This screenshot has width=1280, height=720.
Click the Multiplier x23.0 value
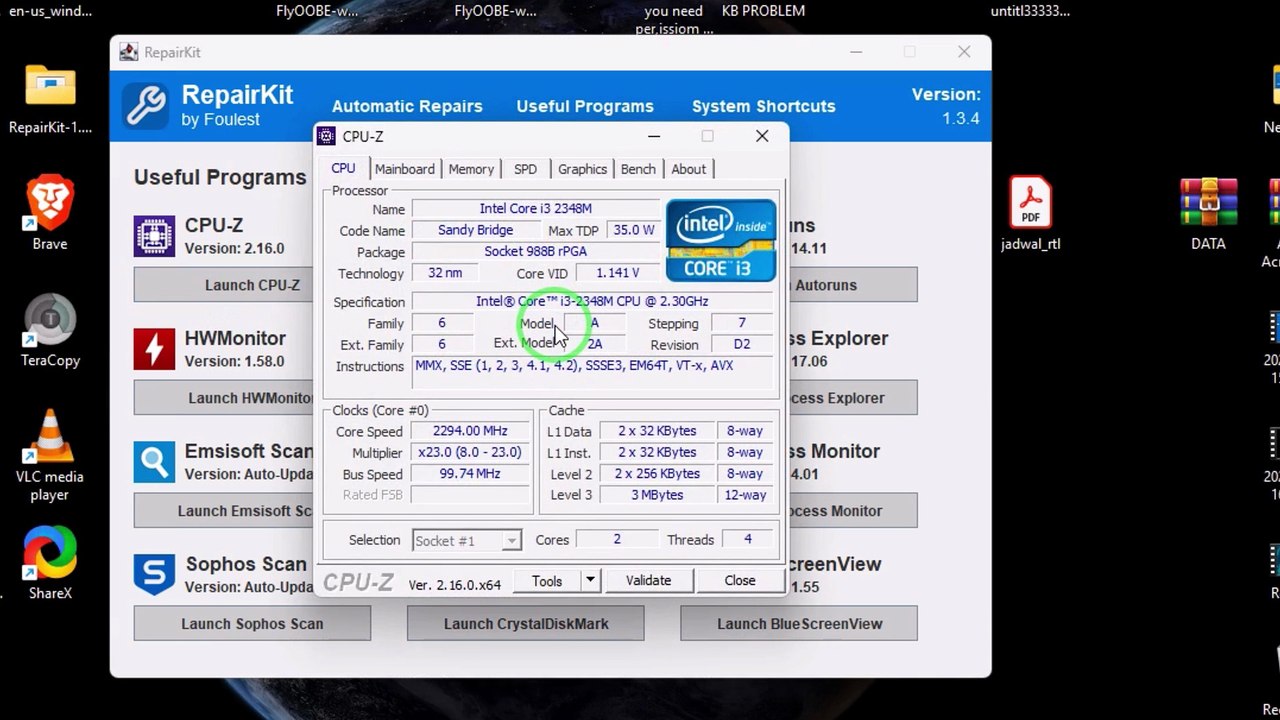point(470,453)
